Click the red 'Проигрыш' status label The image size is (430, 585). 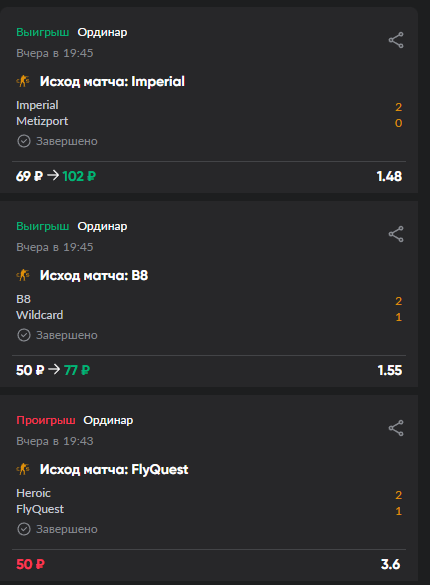46,420
